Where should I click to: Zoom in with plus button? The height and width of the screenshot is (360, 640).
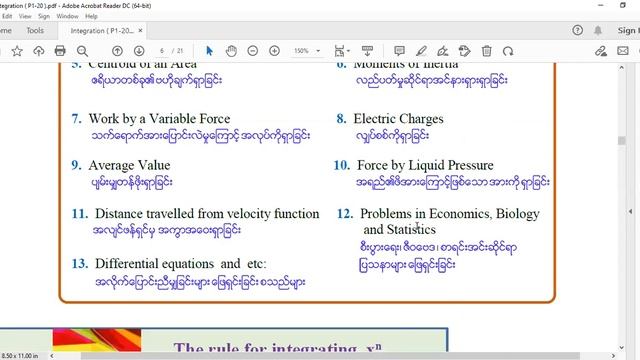pyautogui.click(x=275, y=51)
